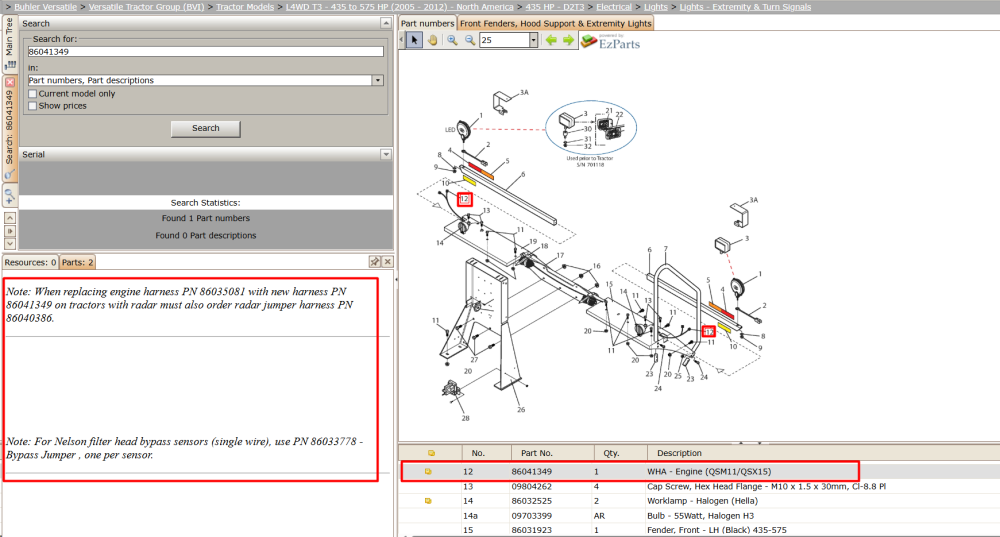Sort by the No. column header
The image size is (1000, 537).
[486, 453]
